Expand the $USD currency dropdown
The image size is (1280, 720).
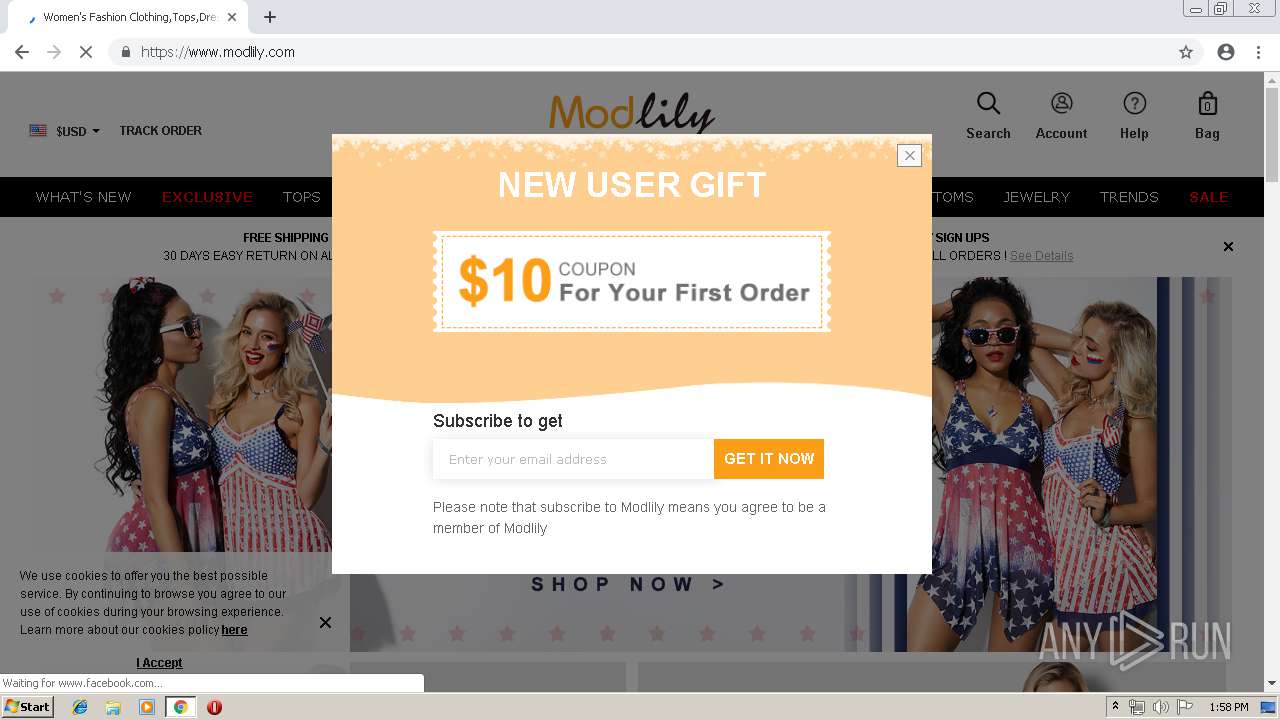pos(65,131)
